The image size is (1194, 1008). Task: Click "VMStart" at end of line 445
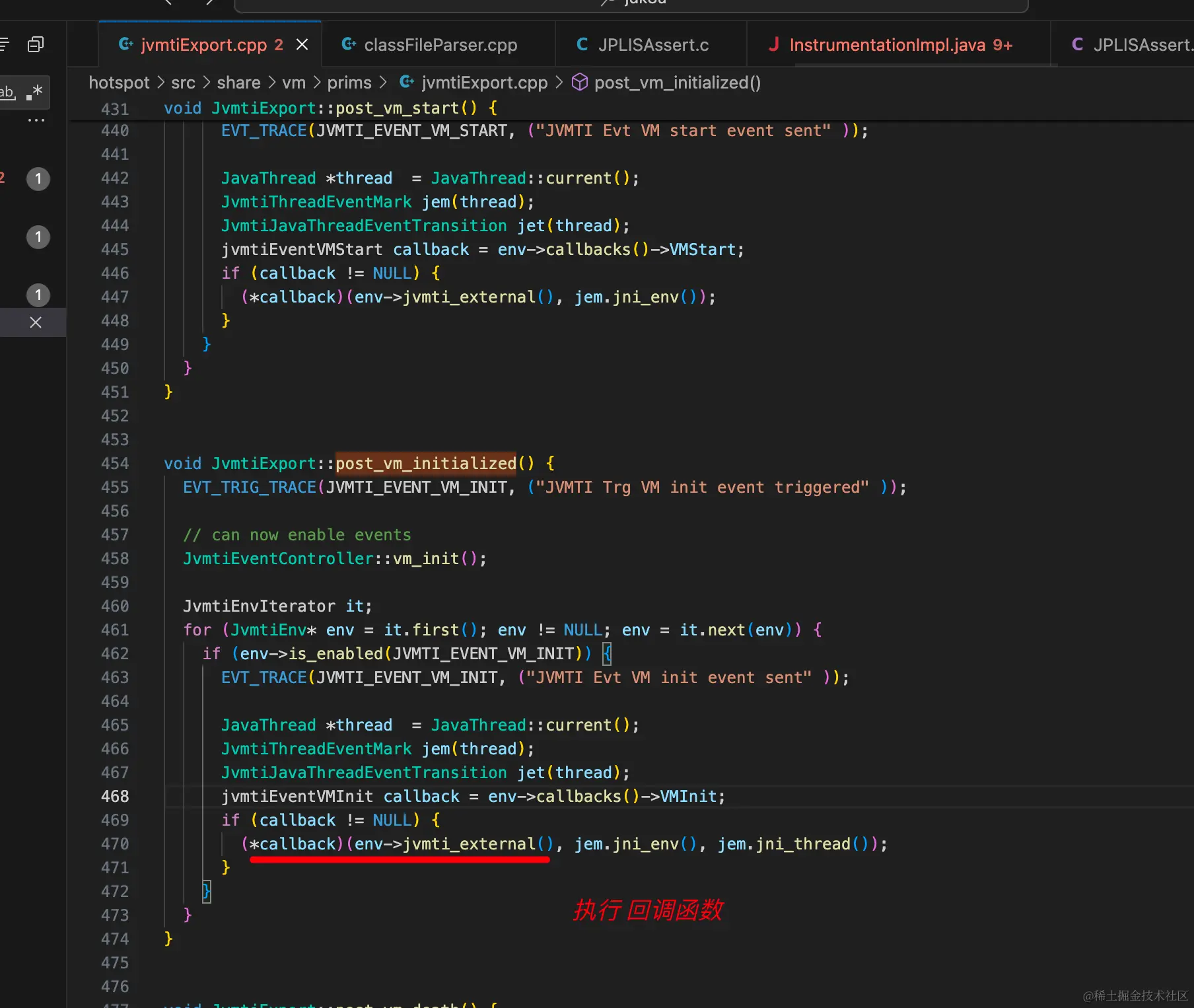coord(703,249)
